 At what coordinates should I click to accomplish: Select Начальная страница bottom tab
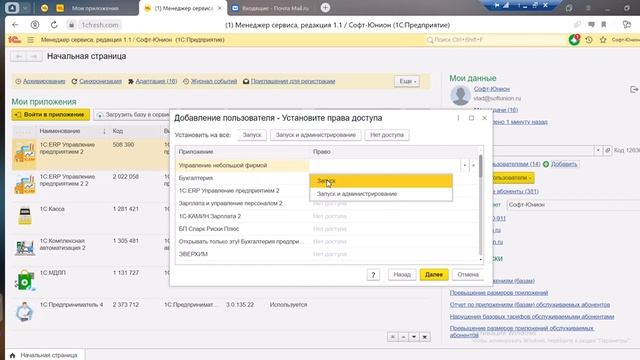point(44,356)
